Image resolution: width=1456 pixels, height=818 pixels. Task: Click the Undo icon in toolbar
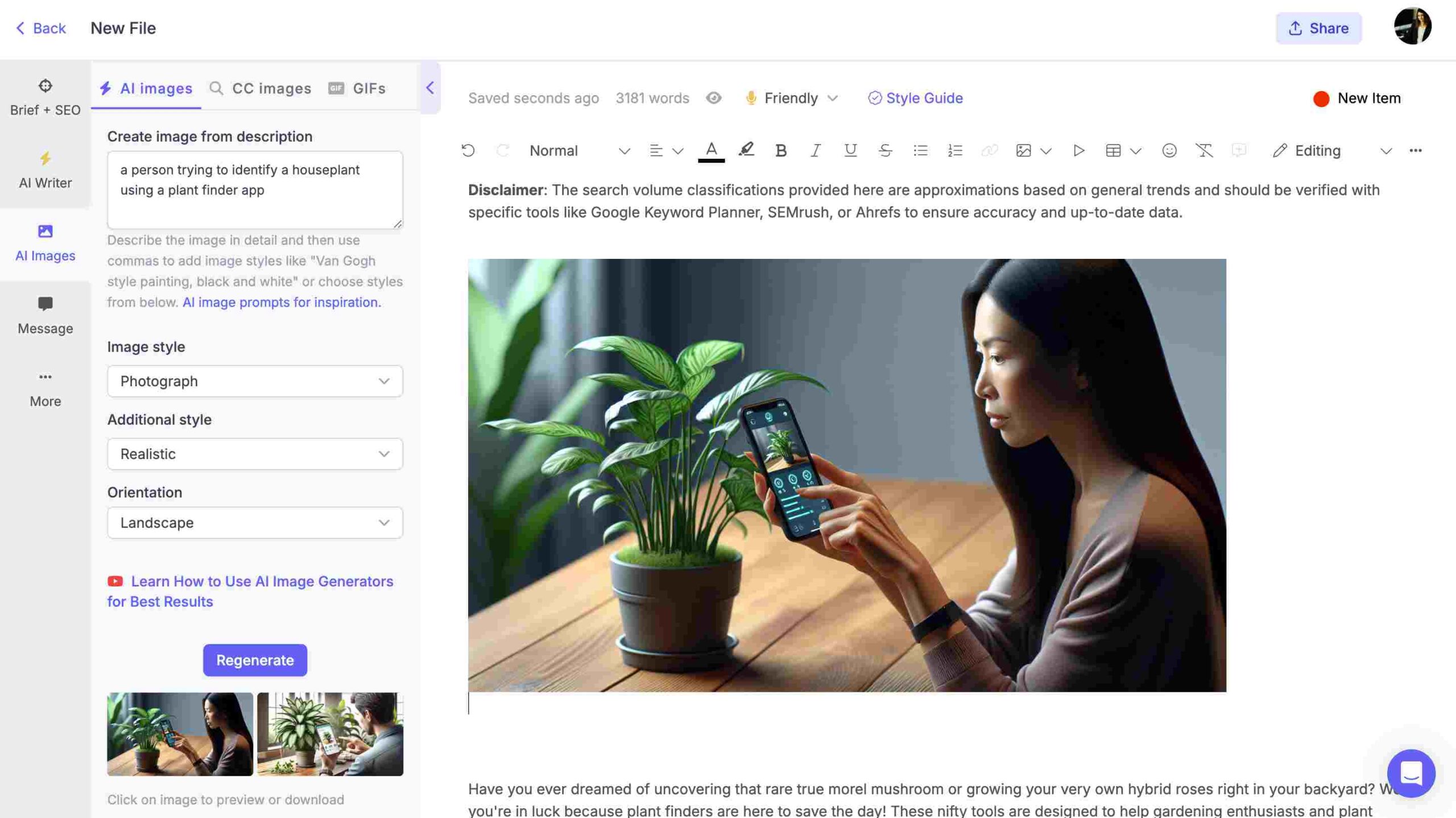(467, 150)
